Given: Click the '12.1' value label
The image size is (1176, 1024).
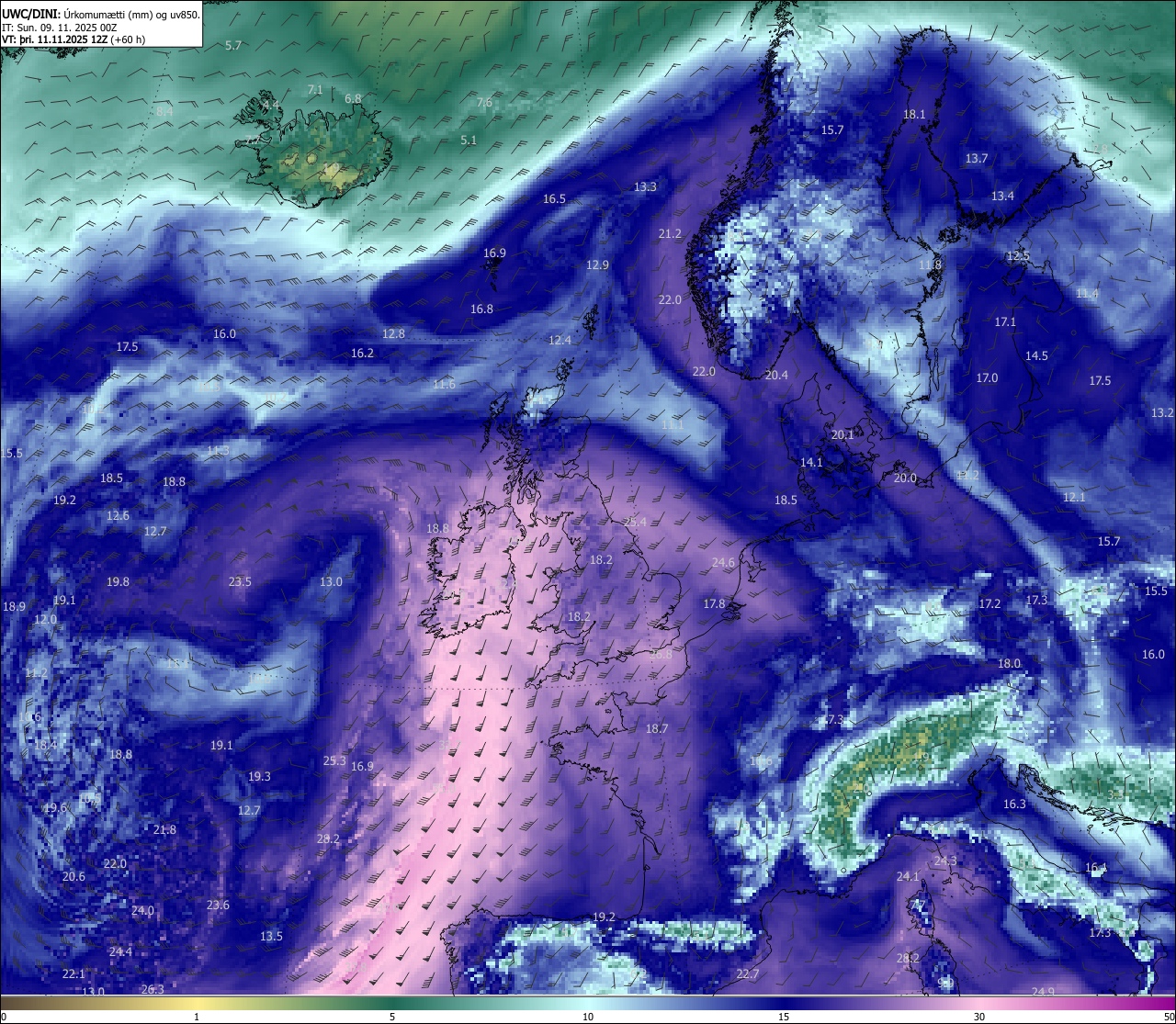Looking at the screenshot, I should pos(1074,498).
